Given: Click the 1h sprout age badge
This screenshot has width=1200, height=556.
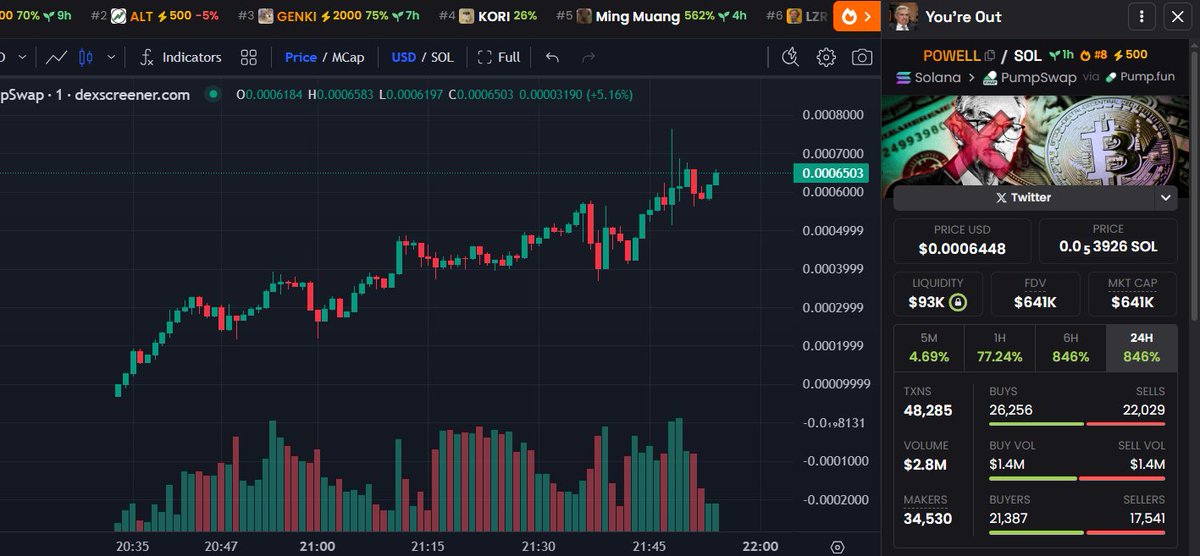Looking at the screenshot, I should pyautogui.click(x=1061, y=55).
